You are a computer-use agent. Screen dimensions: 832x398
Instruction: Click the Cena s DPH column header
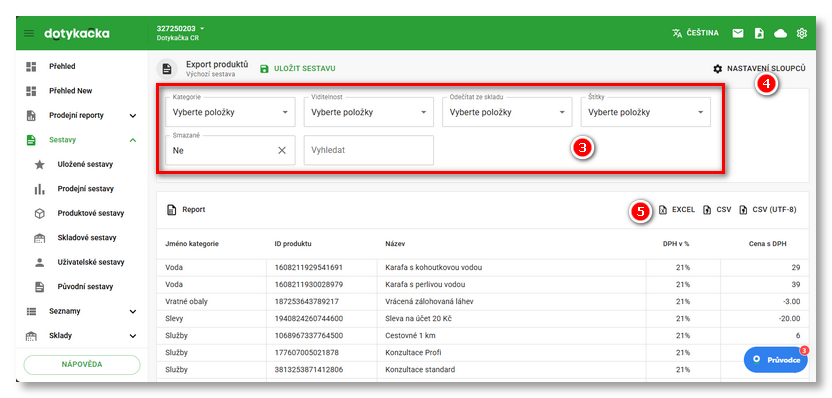(769, 244)
